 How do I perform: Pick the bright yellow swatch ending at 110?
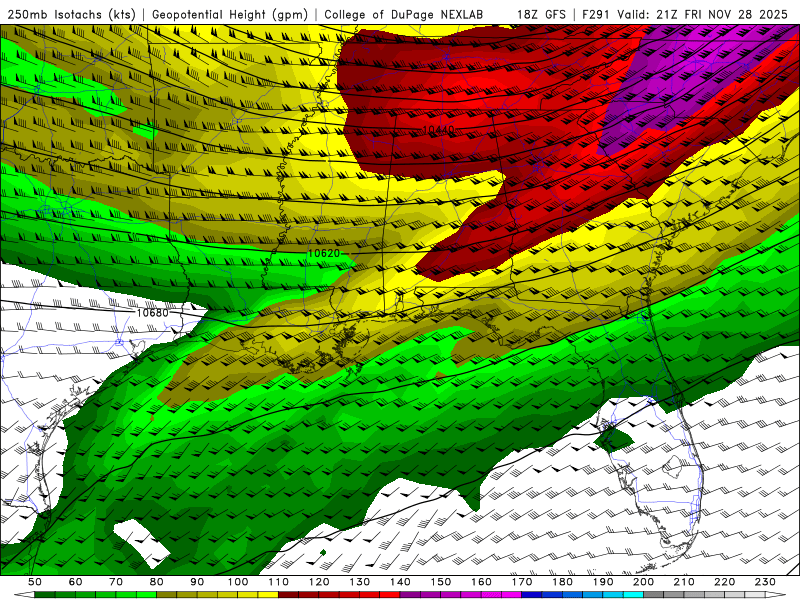268,595
